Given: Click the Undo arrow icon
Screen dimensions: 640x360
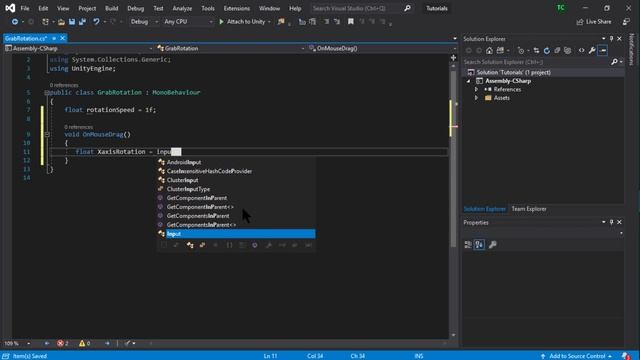Looking at the screenshot, I should [96, 22].
